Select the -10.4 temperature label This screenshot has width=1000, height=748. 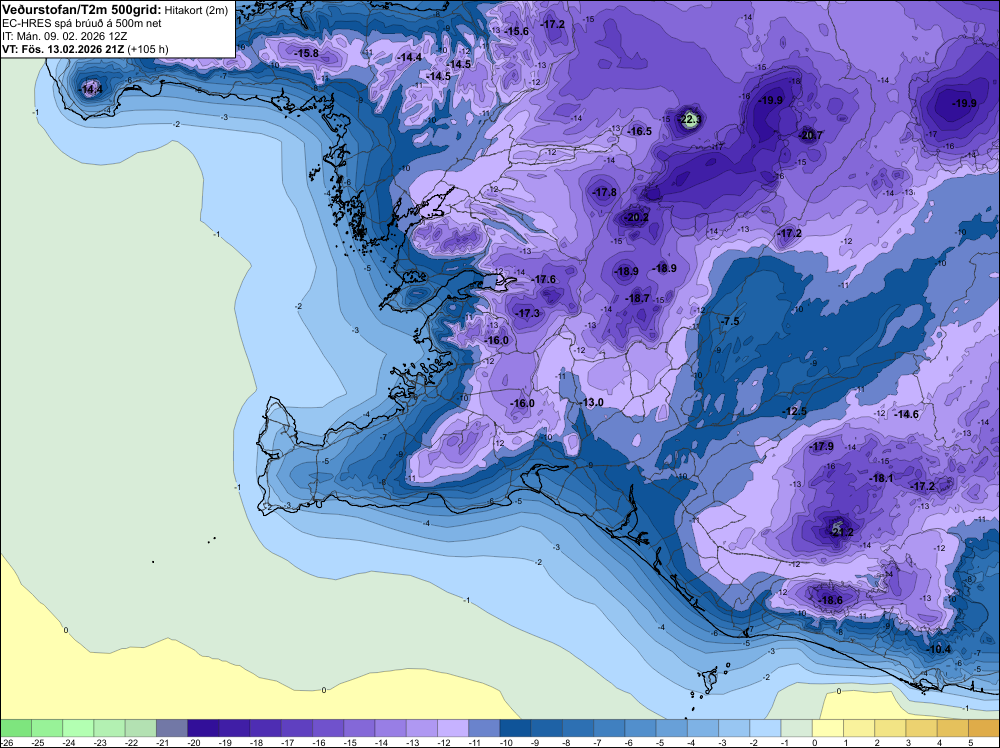(938, 650)
